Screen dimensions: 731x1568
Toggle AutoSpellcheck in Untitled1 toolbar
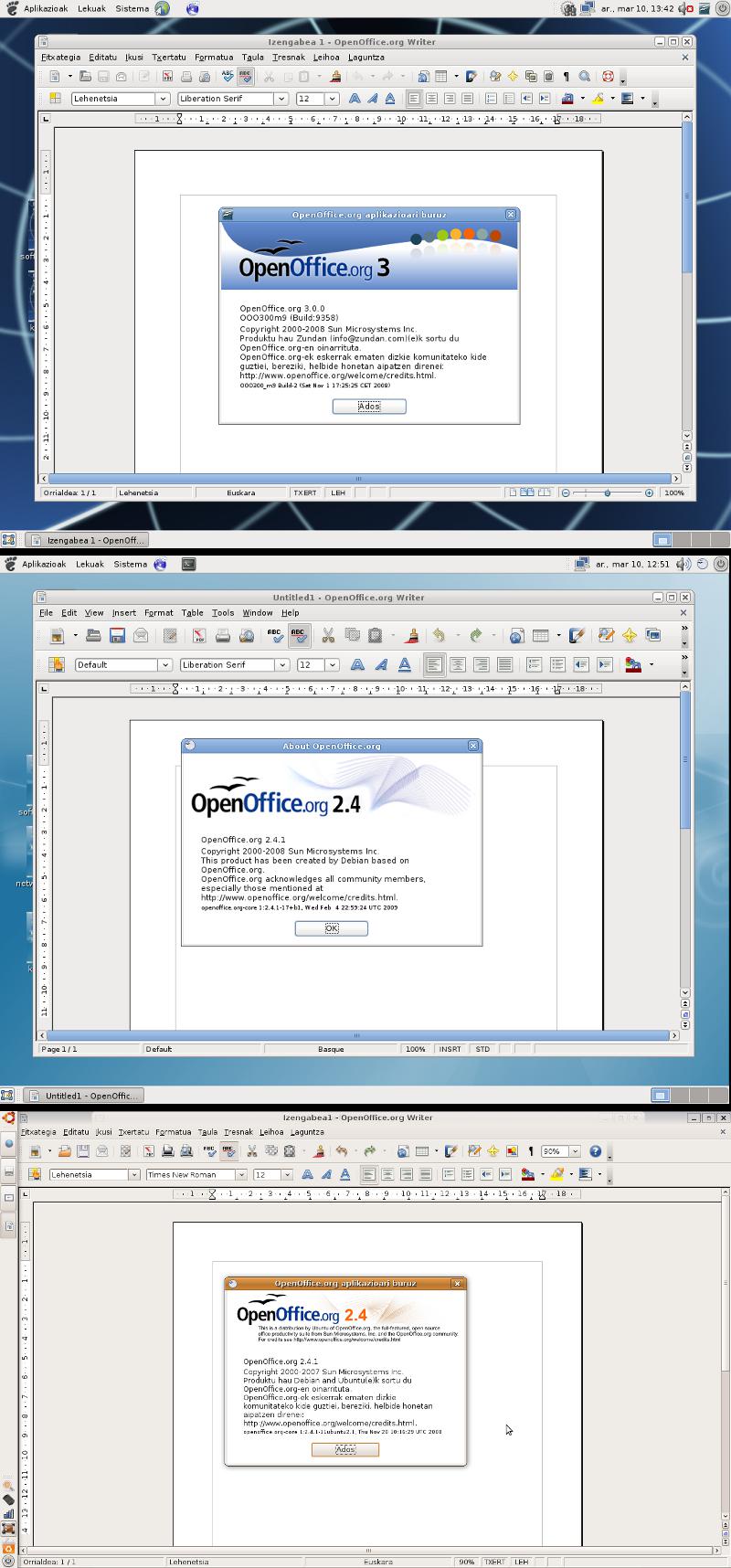point(299,635)
